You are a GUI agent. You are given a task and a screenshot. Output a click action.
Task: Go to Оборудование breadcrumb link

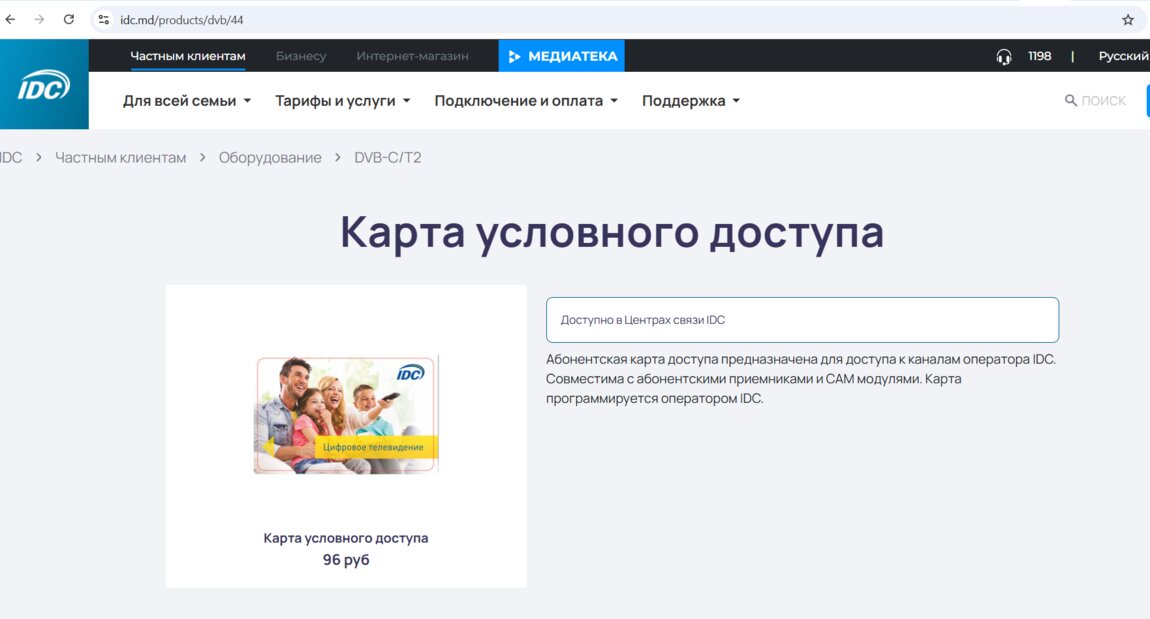[x=270, y=158]
